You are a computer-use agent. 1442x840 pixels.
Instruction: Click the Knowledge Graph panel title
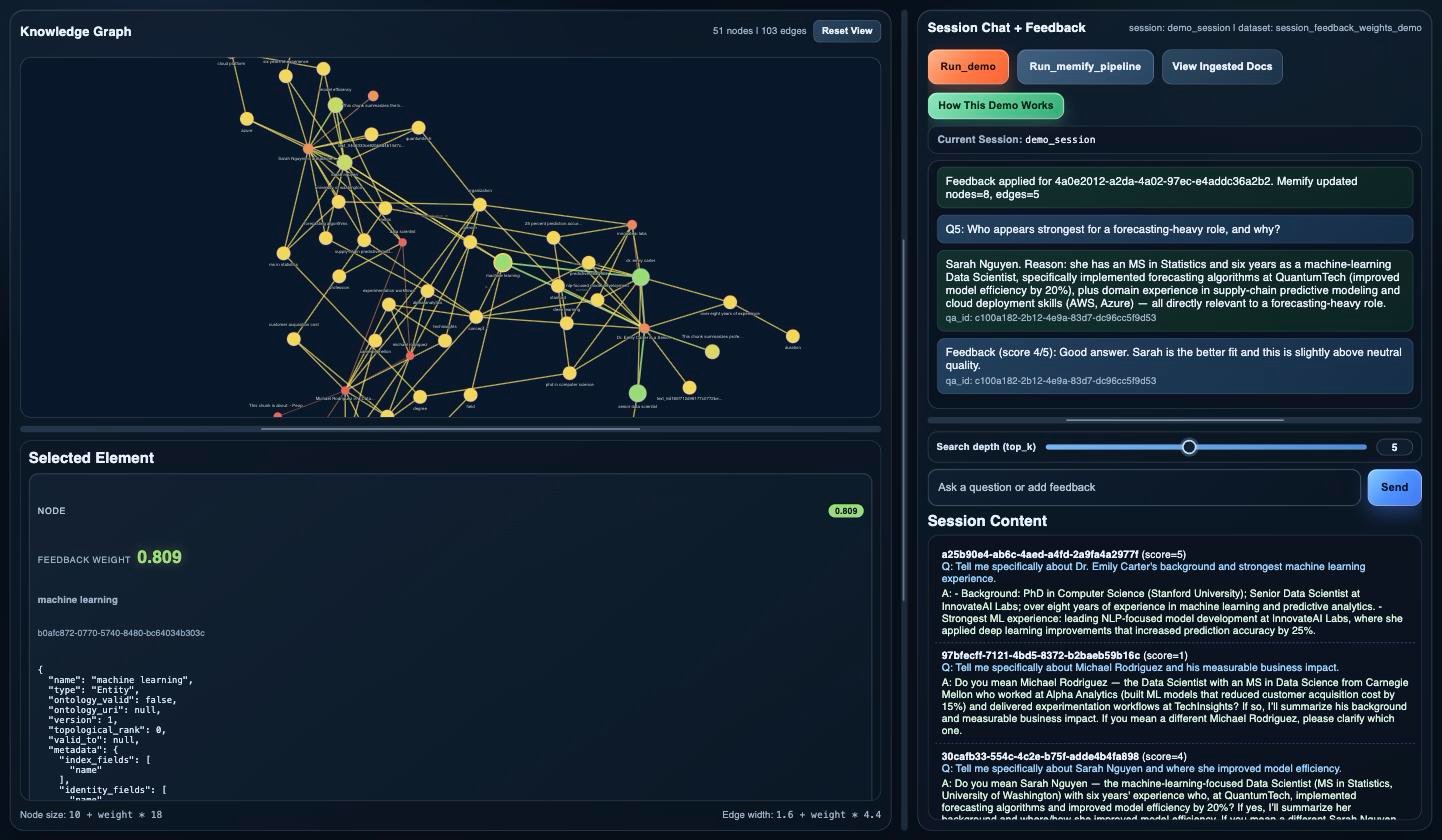tap(76, 31)
